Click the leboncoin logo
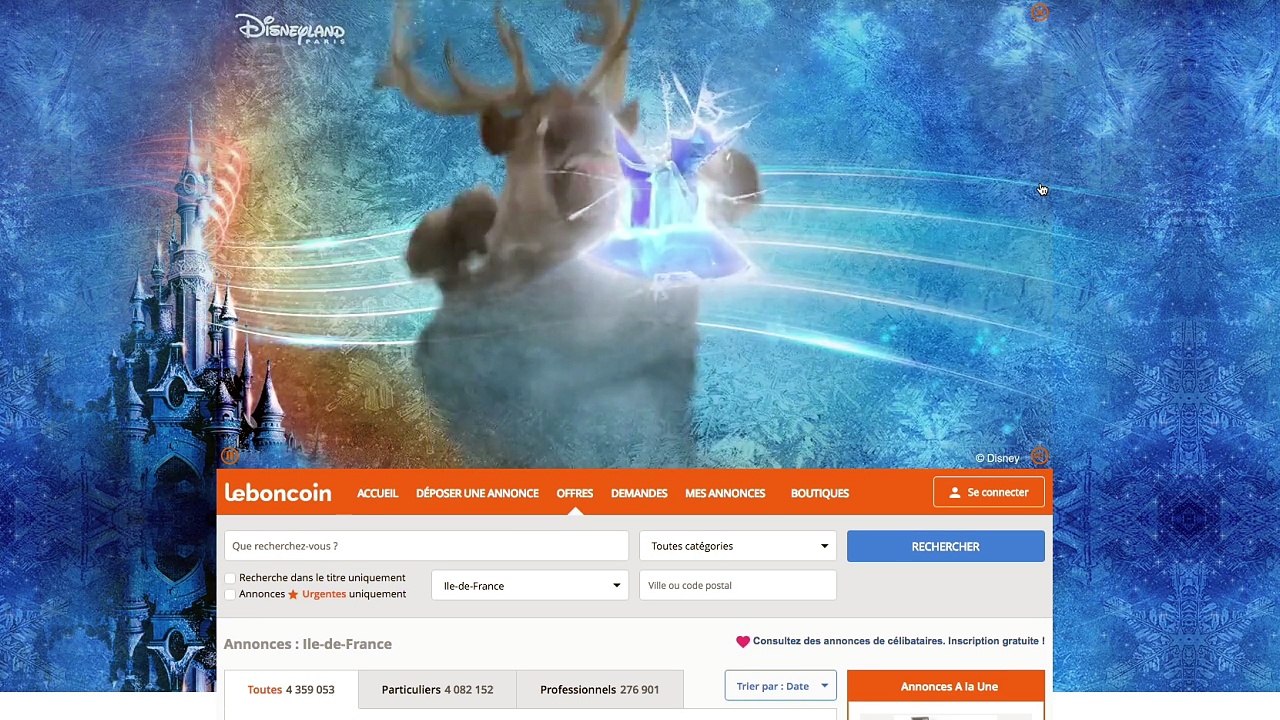1280x720 pixels. pyautogui.click(x=278, y=493)
